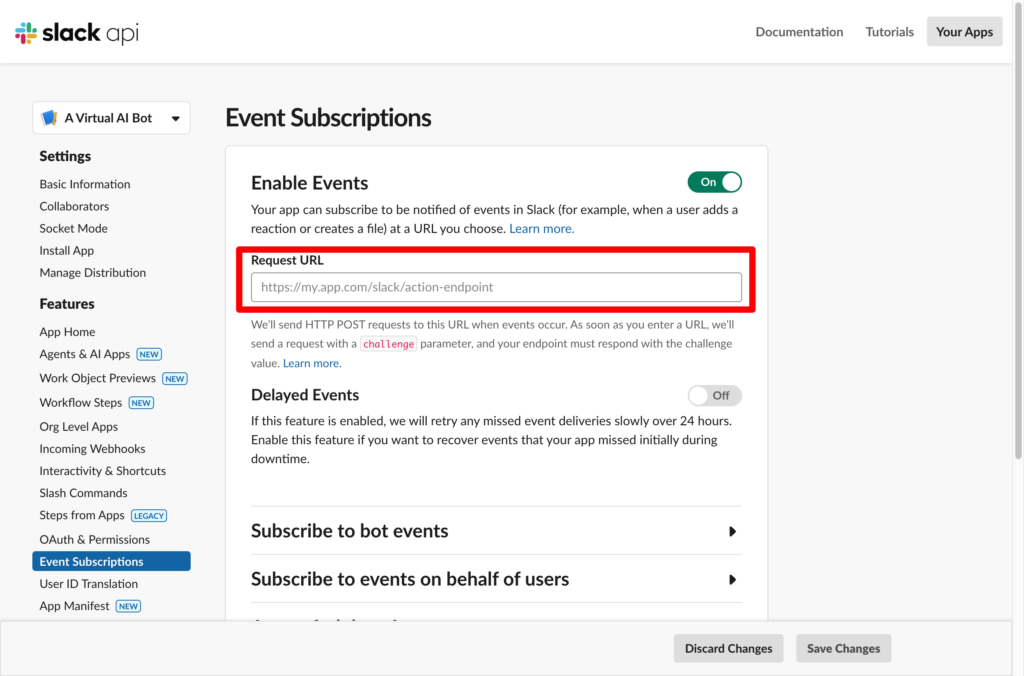
Task: Turn off the Enable Events toggle
Action: pyautogui.click(x=714, y=182)
